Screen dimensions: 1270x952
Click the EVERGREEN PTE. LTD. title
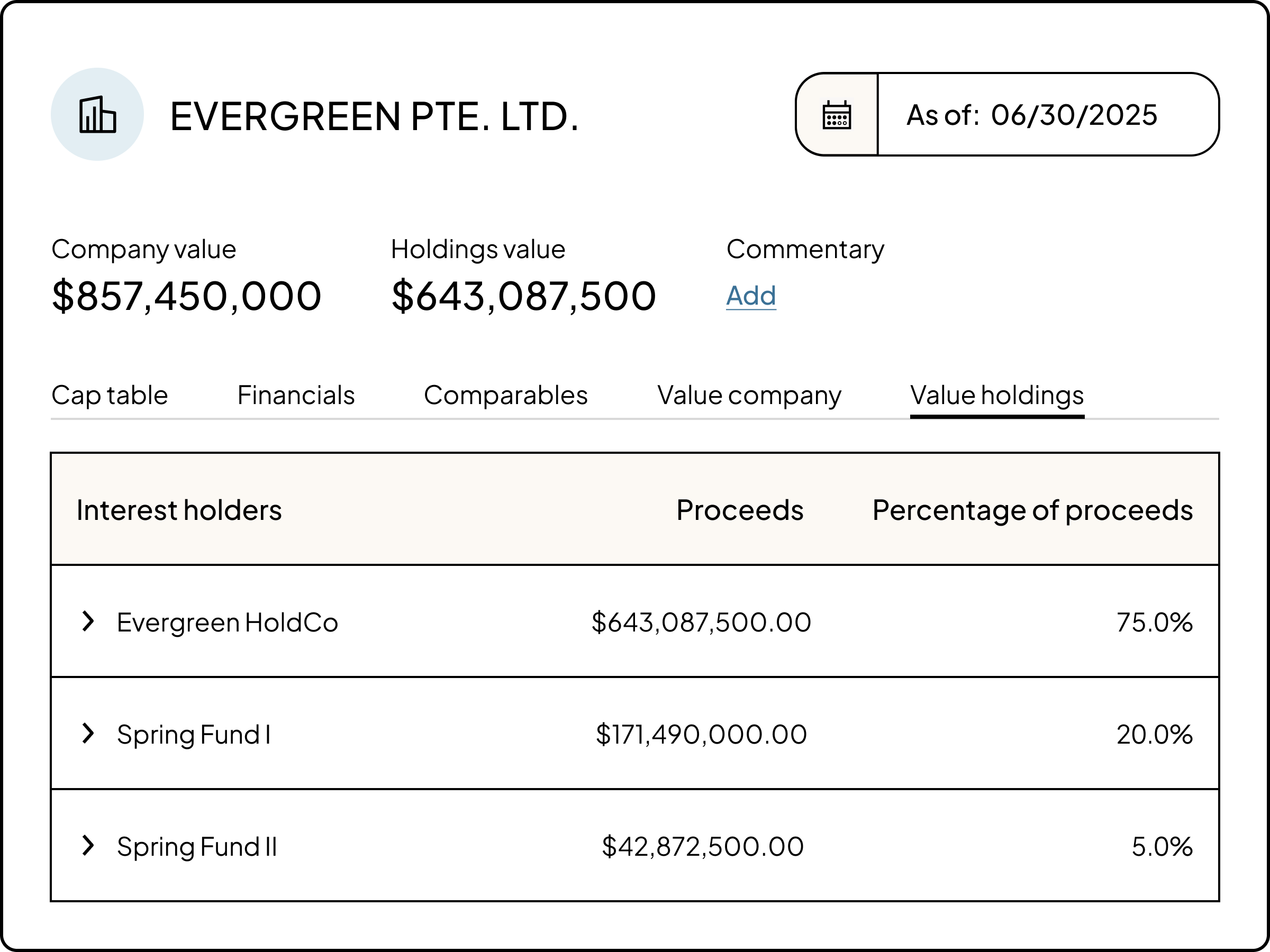tap(374, 116)
